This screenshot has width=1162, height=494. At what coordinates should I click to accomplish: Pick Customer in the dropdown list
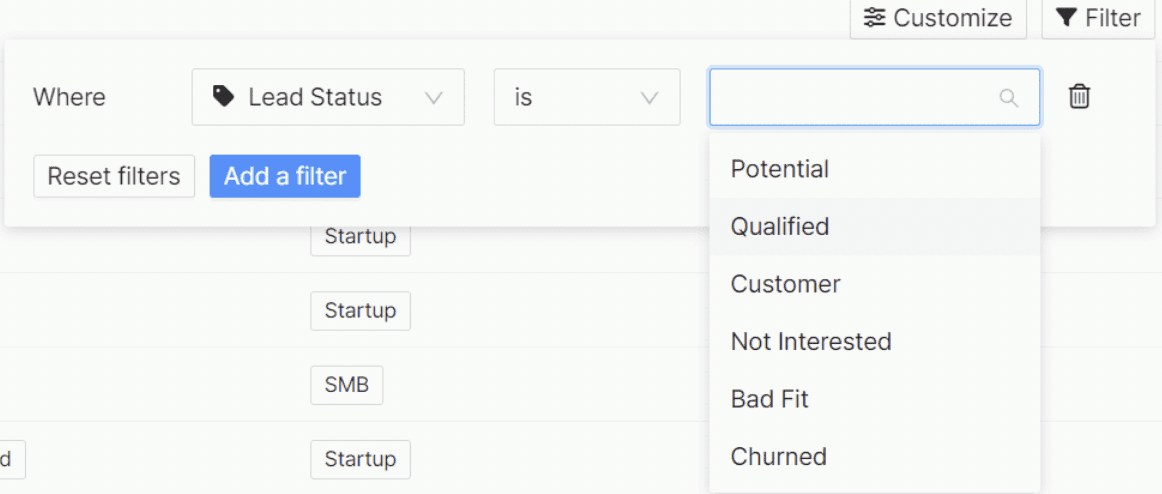click(x=785, y=284)
